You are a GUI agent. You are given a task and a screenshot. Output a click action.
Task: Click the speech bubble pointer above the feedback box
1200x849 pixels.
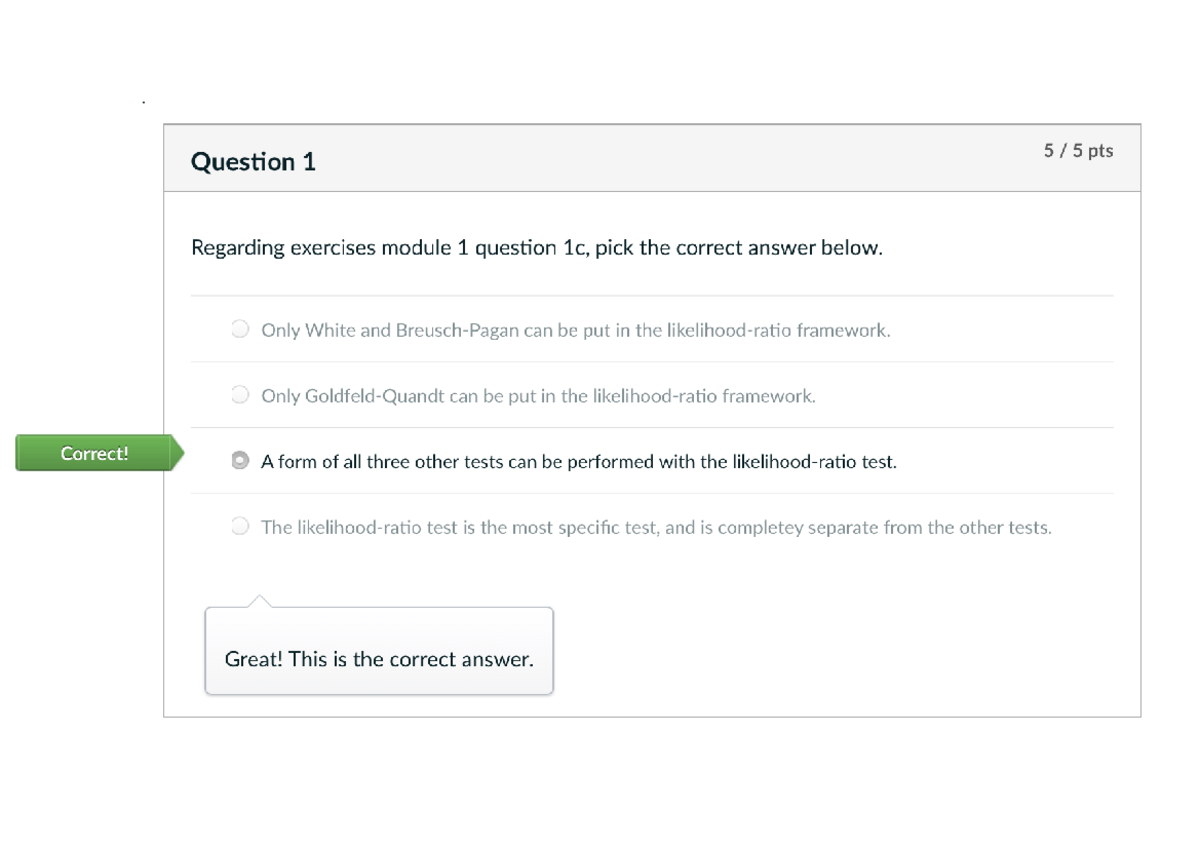click(x=258, y=600)
